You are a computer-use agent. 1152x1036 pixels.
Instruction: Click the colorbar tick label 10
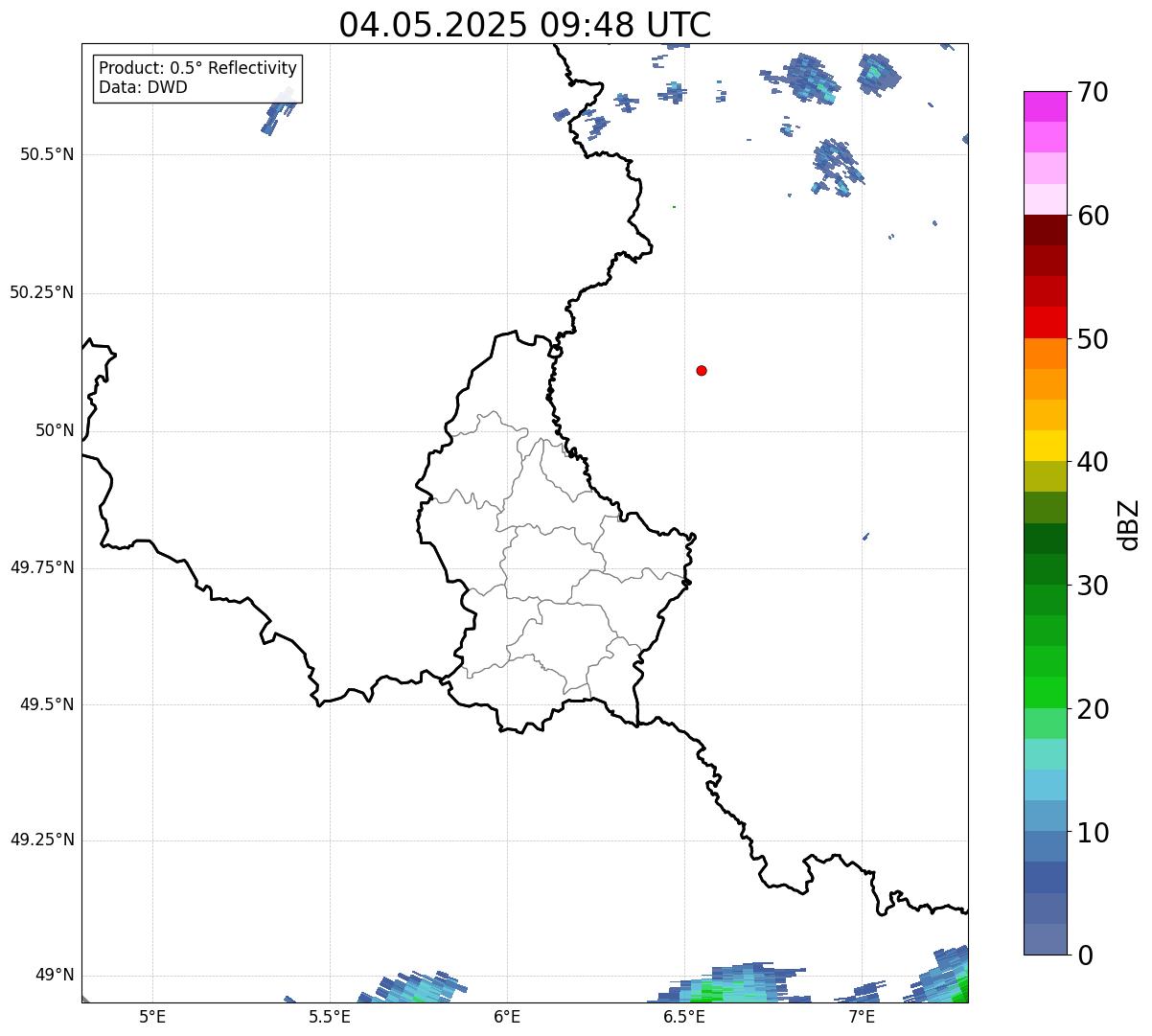point(1093,832)
